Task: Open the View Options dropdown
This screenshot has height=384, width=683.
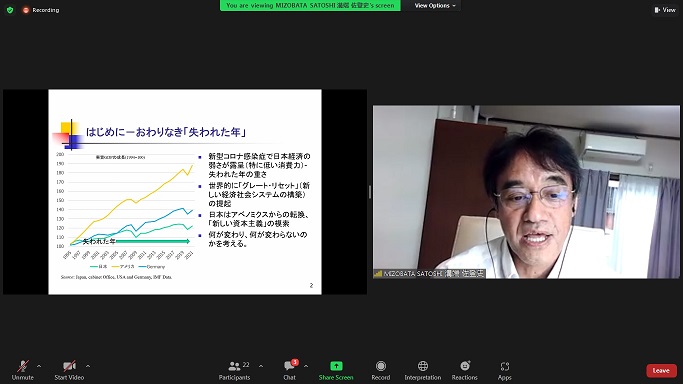Action: (x=434, y=6)
